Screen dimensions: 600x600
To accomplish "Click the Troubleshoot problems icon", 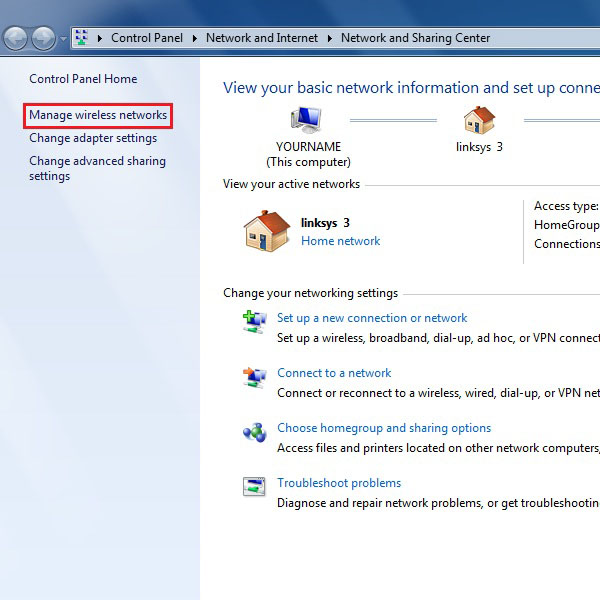I will [x=254, y=487].
